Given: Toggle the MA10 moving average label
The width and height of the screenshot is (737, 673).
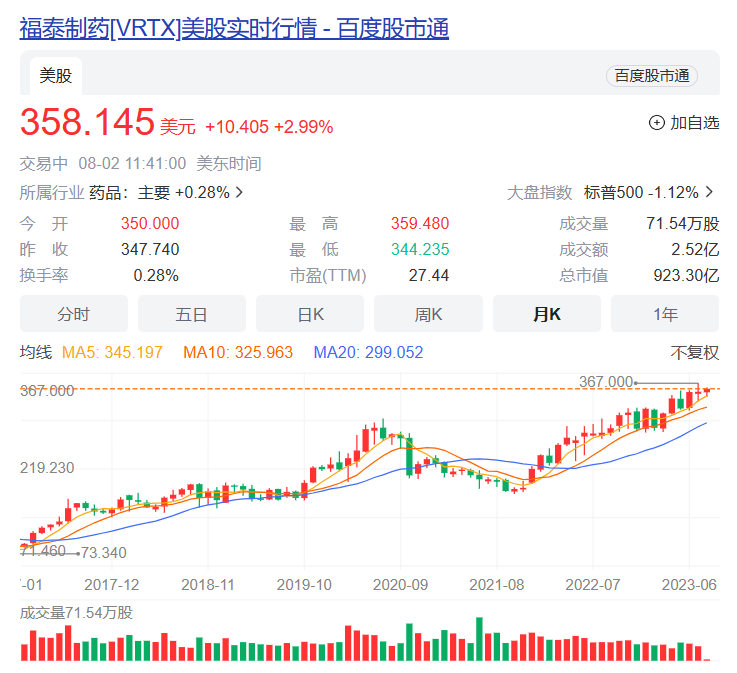Looking at the screenshot, I should pos(238,352).
